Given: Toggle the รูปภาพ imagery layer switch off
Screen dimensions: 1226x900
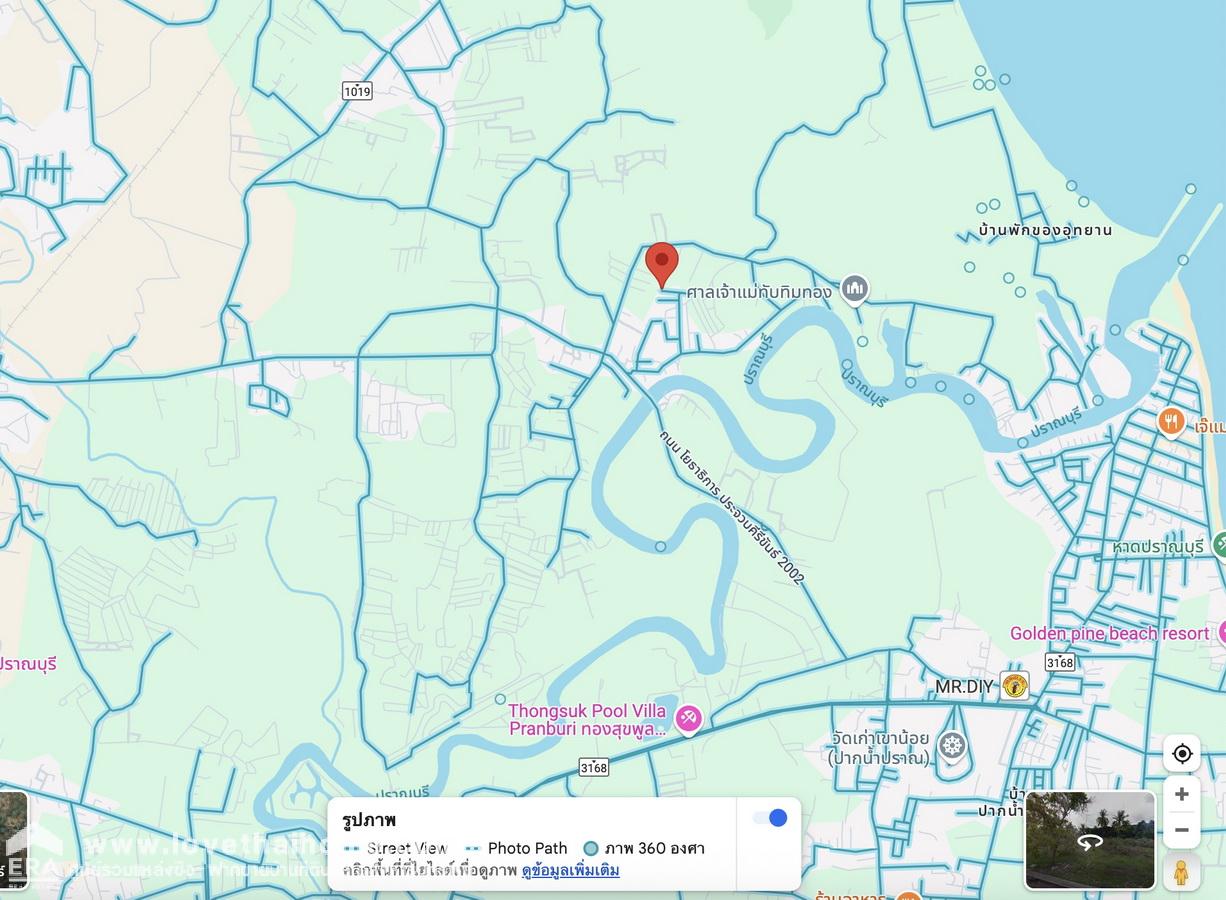Looking at the screenshot, I should pos(770,818).
